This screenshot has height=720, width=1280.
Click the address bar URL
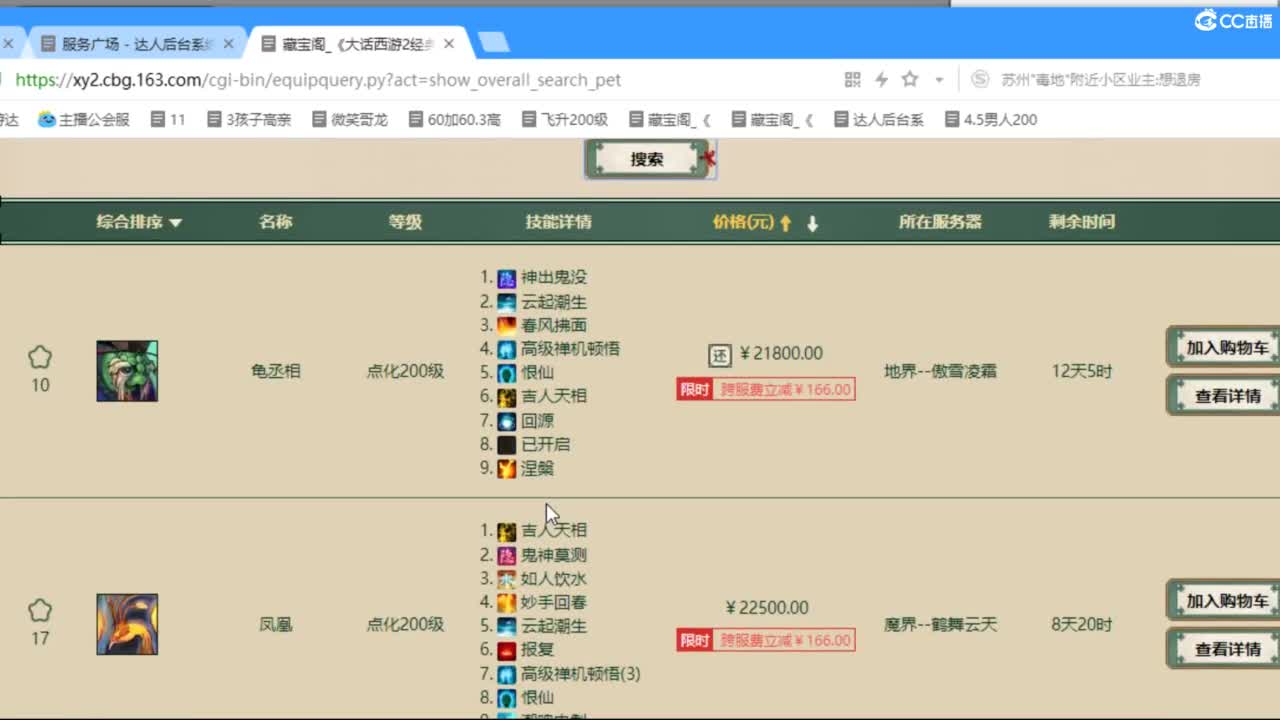tap(318, 80)
